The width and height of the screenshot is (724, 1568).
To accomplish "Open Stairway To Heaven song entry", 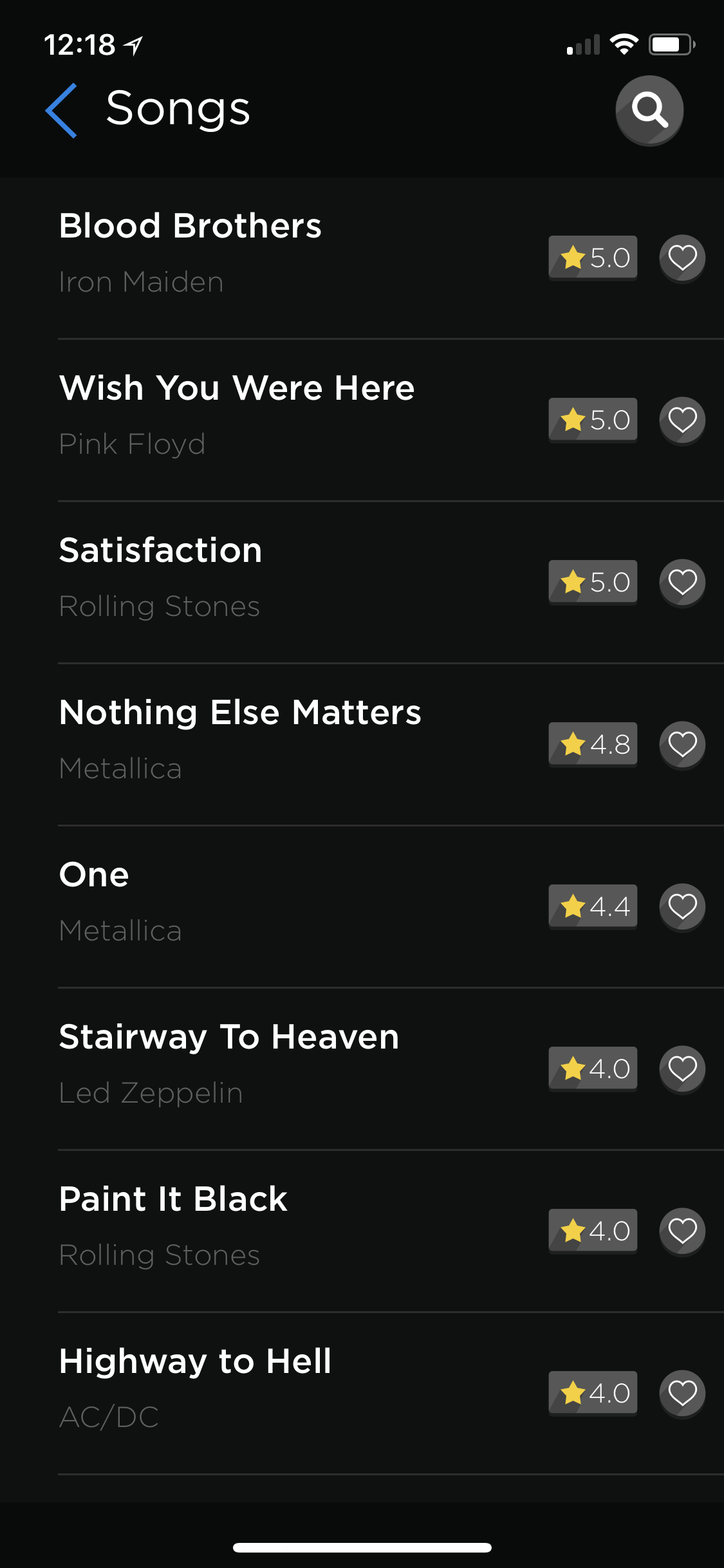I will pos(229,1037).
